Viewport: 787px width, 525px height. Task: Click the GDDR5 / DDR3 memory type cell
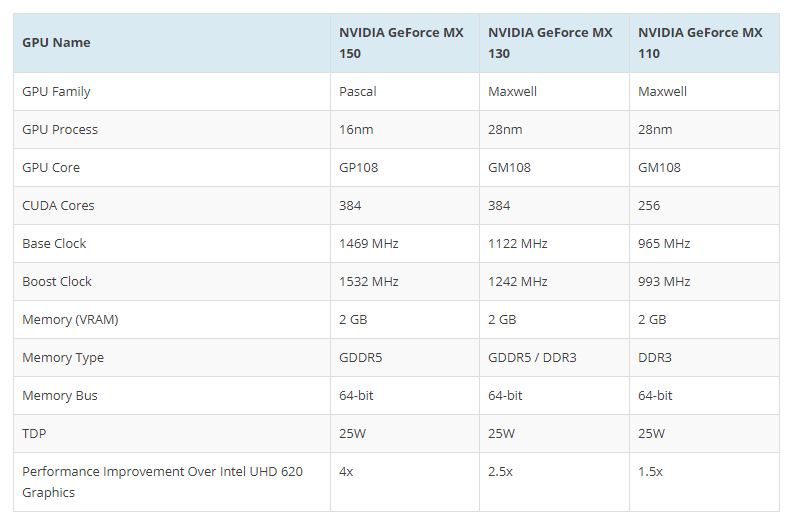(x=533, y=357)
